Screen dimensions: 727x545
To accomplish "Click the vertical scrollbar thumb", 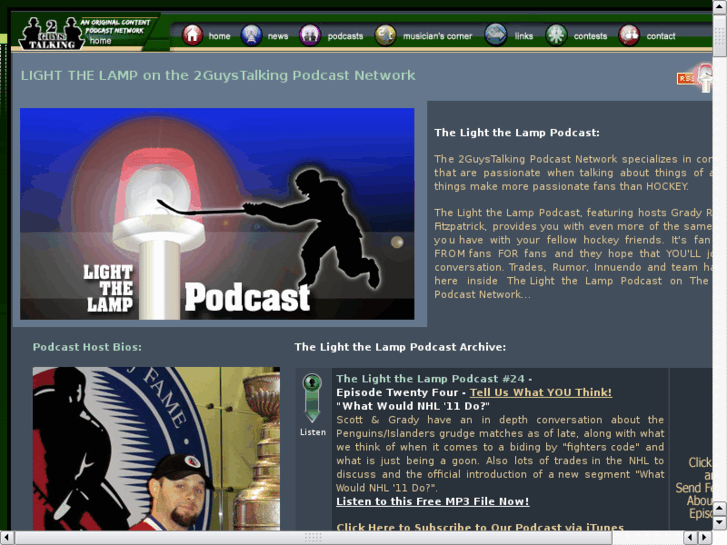I will pyautogui.click(x=720, y=35).
